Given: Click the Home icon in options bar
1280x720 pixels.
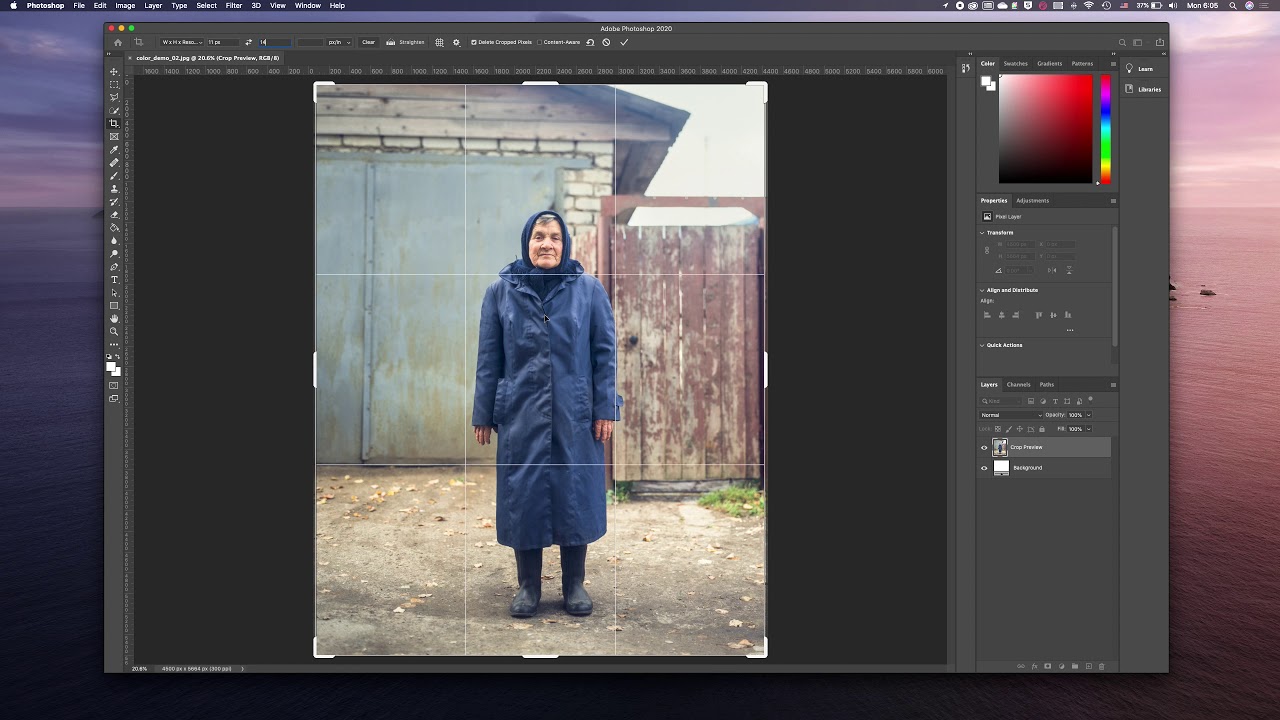Looking at the screenshot, I should [118, 42].
